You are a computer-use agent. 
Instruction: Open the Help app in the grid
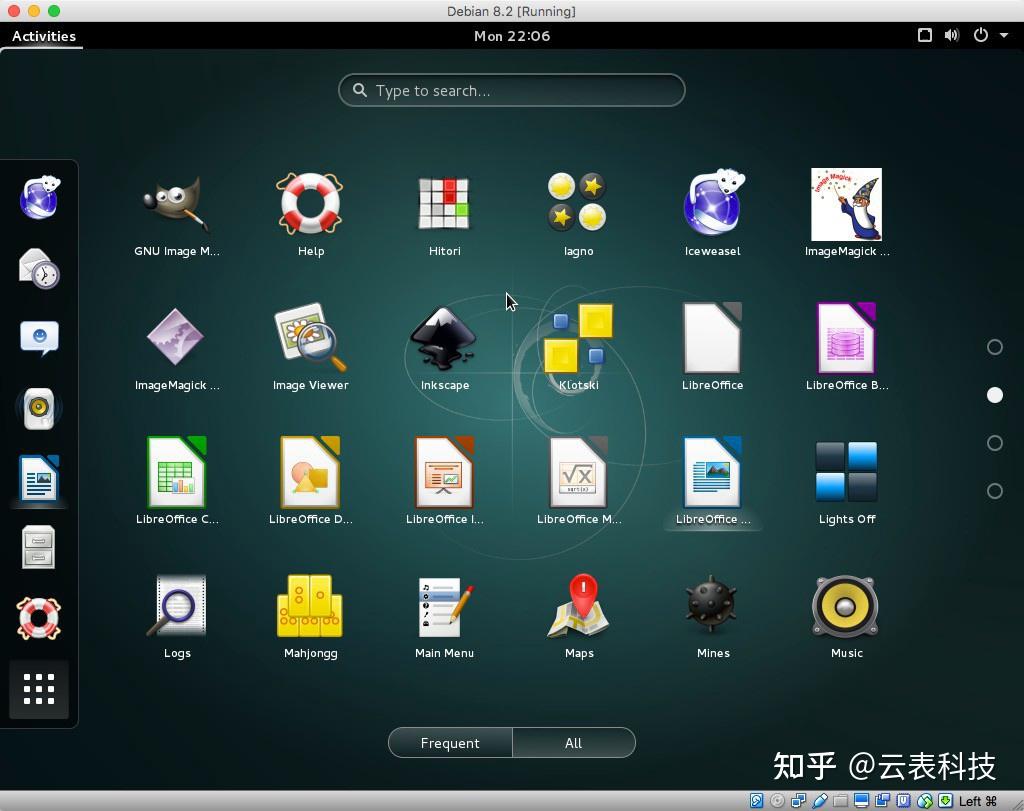pos(310,214)
